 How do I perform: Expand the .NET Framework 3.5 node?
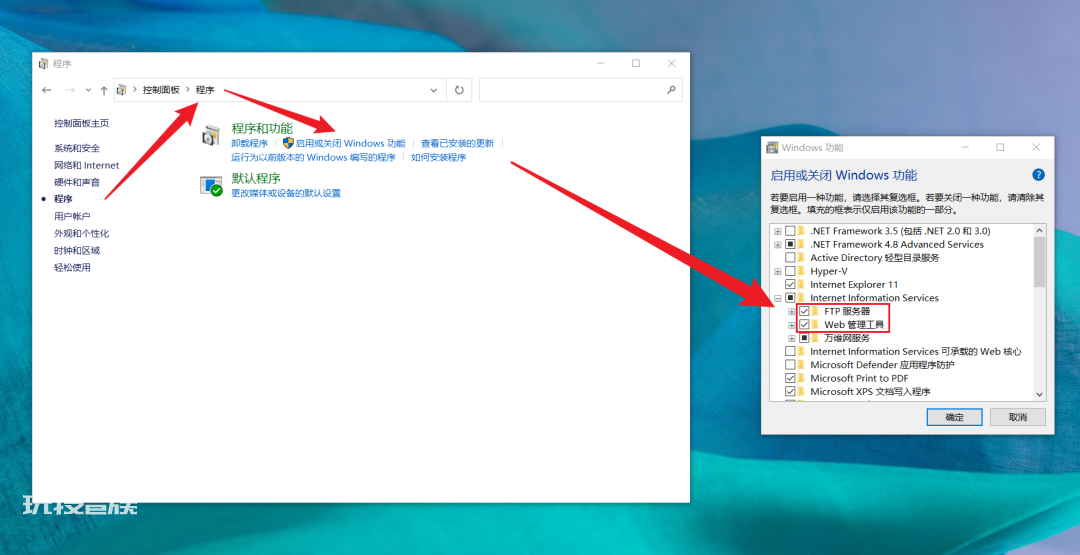tap(778, 231)
